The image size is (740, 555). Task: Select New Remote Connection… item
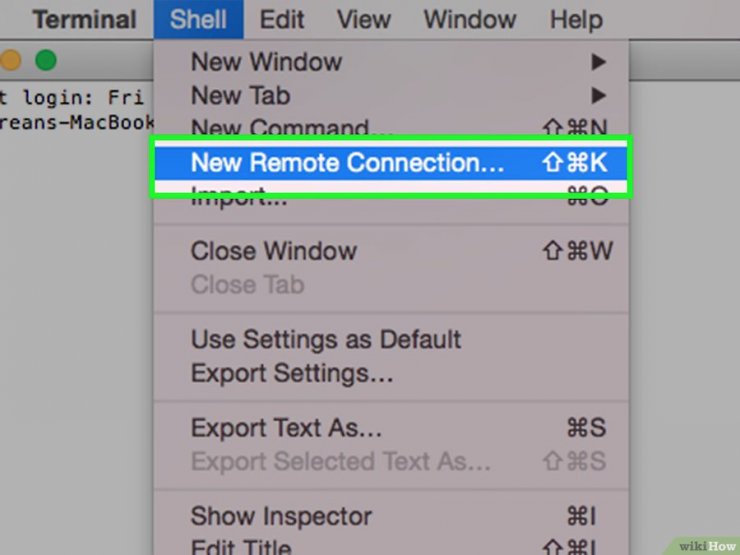pyautogui.click(x=391, y=162)
